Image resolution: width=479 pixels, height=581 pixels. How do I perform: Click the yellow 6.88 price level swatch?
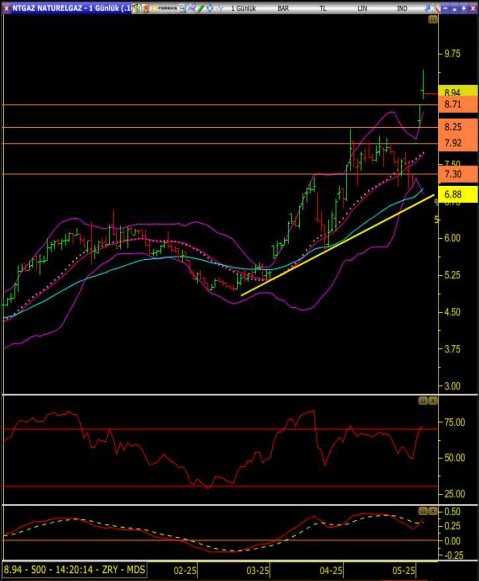point(458,194)
